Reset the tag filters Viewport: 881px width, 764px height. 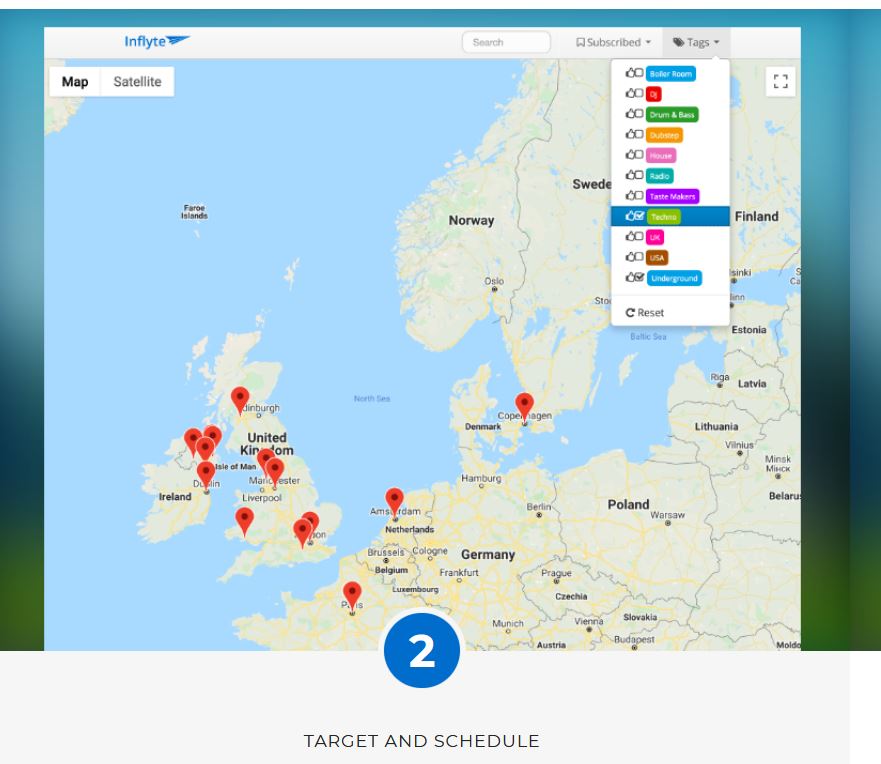(x=644, y=312)
